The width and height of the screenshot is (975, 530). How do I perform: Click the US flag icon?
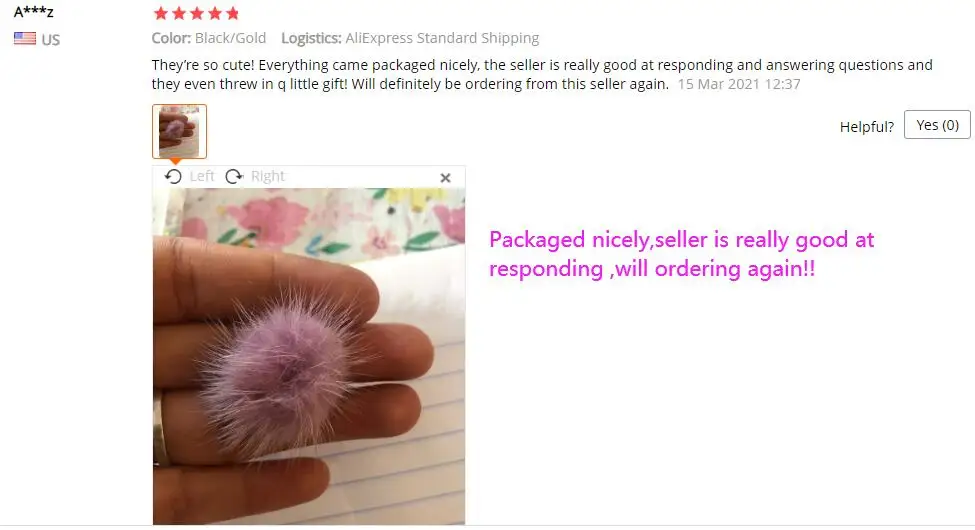(x=25, y=39)
